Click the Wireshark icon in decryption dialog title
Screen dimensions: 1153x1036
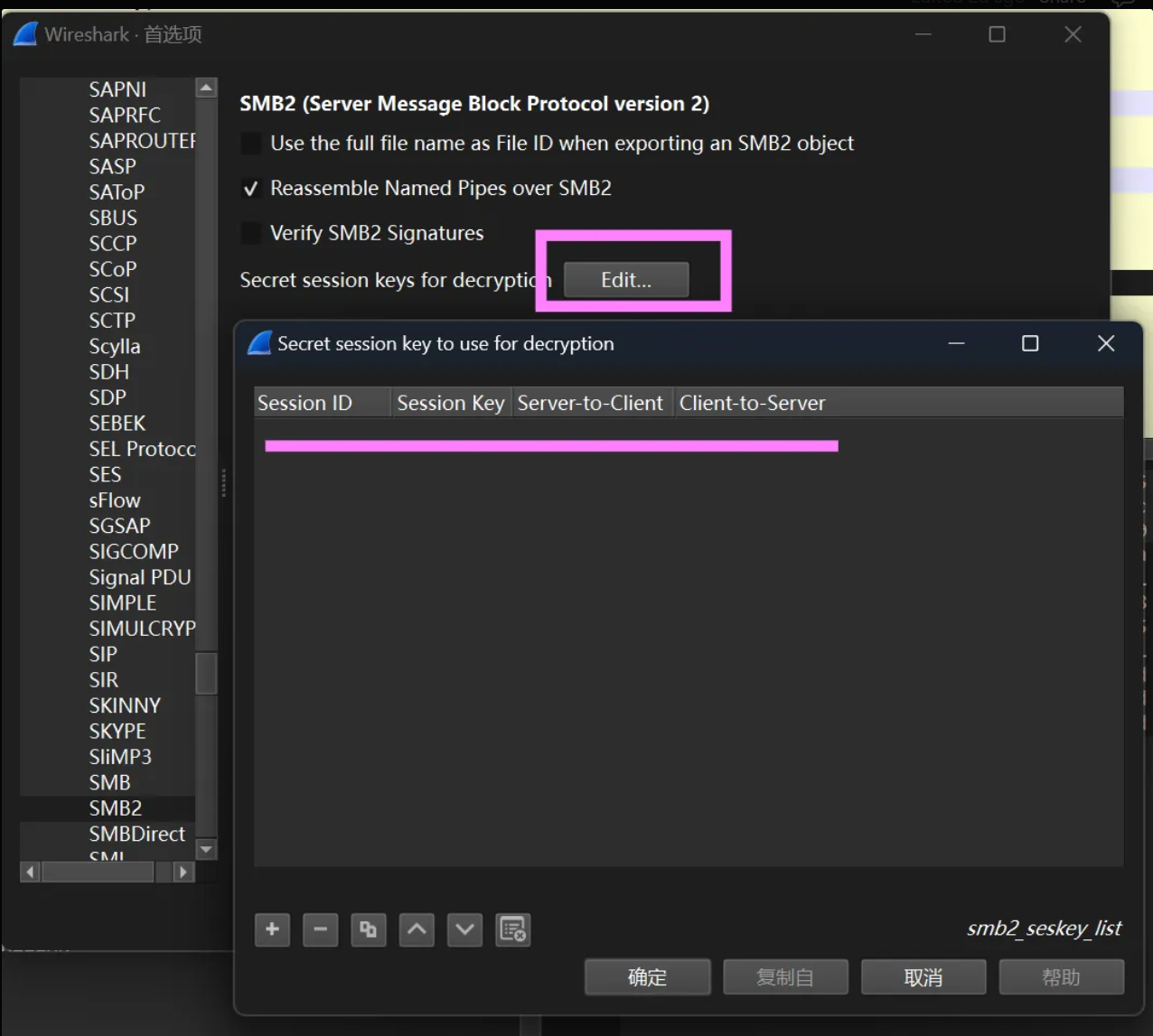pos(260,343)
